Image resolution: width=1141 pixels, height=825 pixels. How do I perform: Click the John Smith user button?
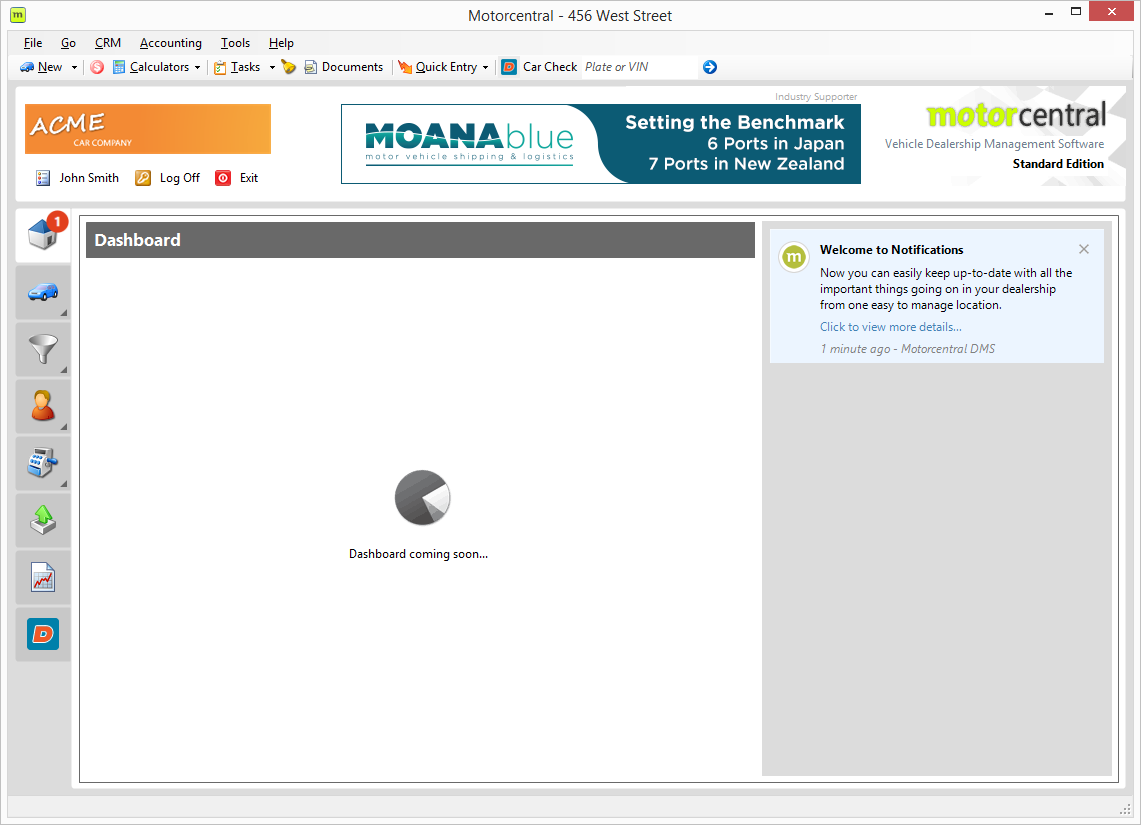(77, 178)
